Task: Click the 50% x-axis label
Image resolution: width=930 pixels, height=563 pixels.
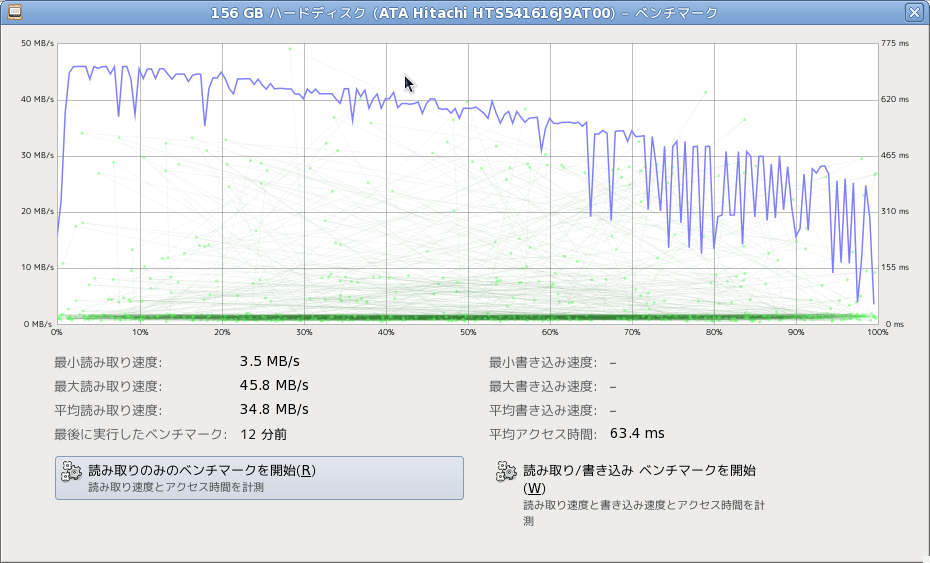Action: coord(468,332)
